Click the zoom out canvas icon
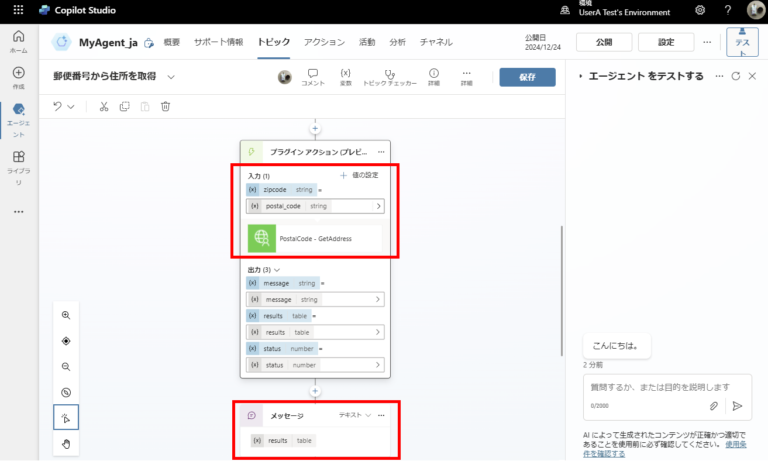768x461 pixels. (66, 367)
